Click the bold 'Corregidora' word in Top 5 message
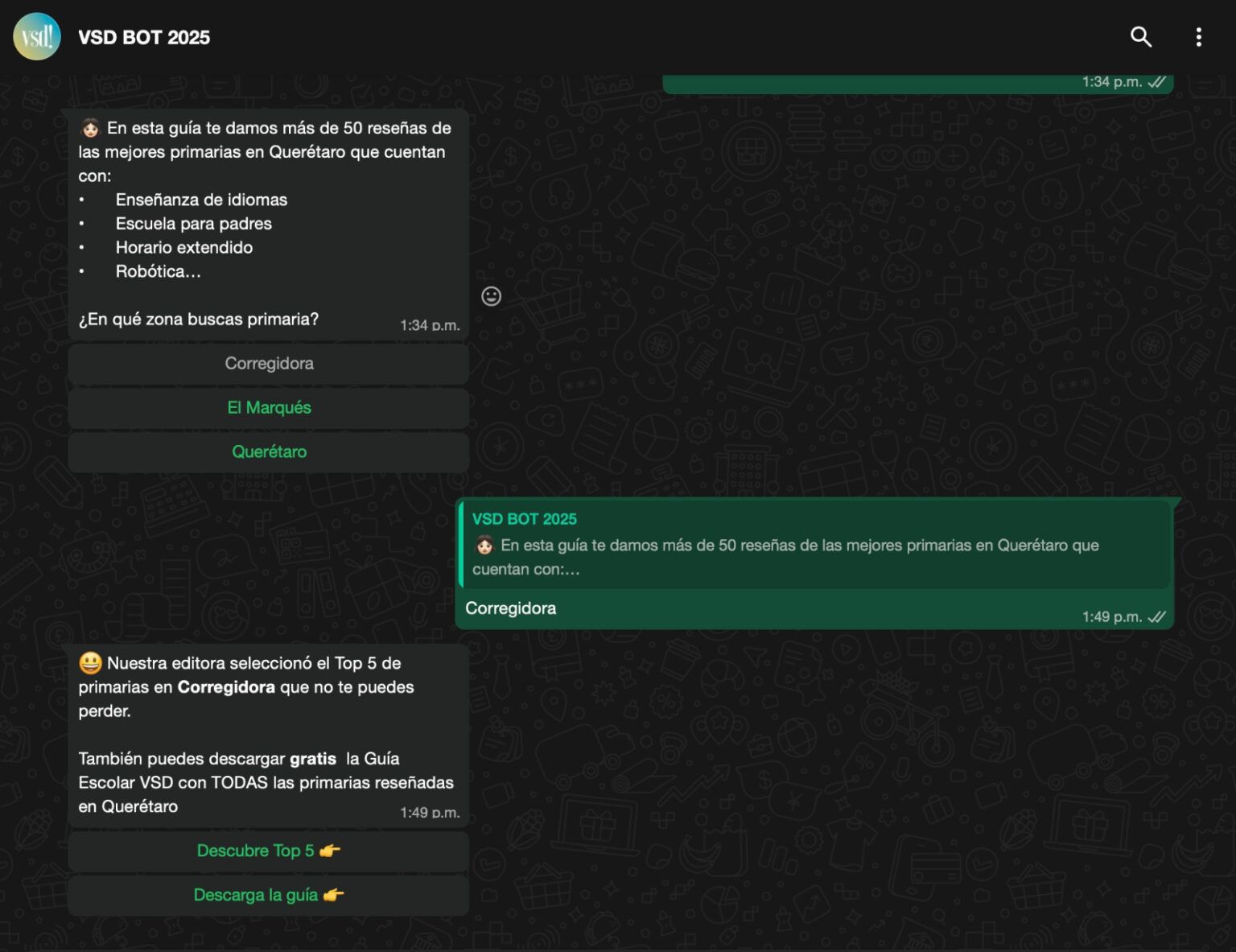 (226, 687)
